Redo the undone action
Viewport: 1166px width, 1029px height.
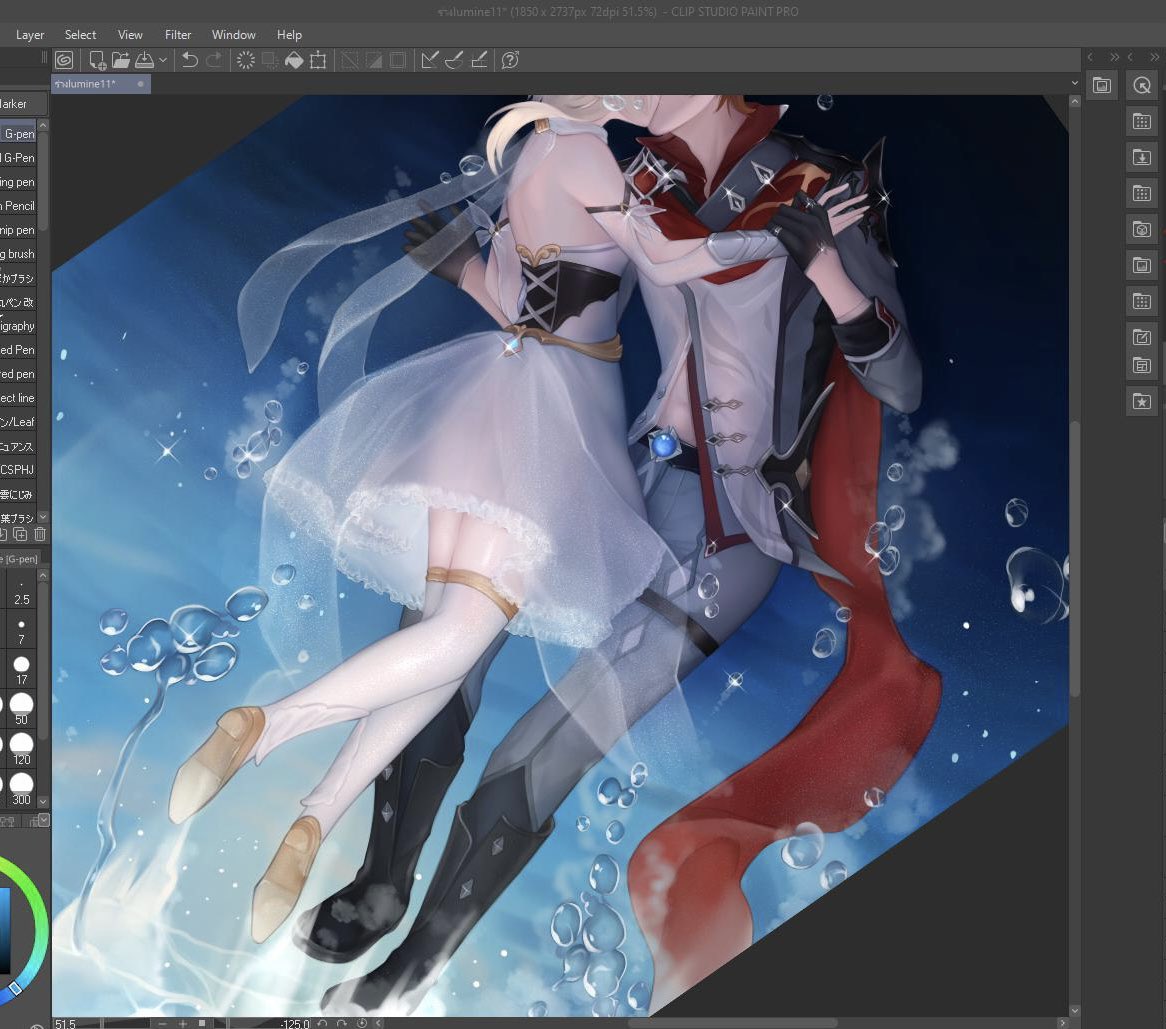click(x=213, y=60)
